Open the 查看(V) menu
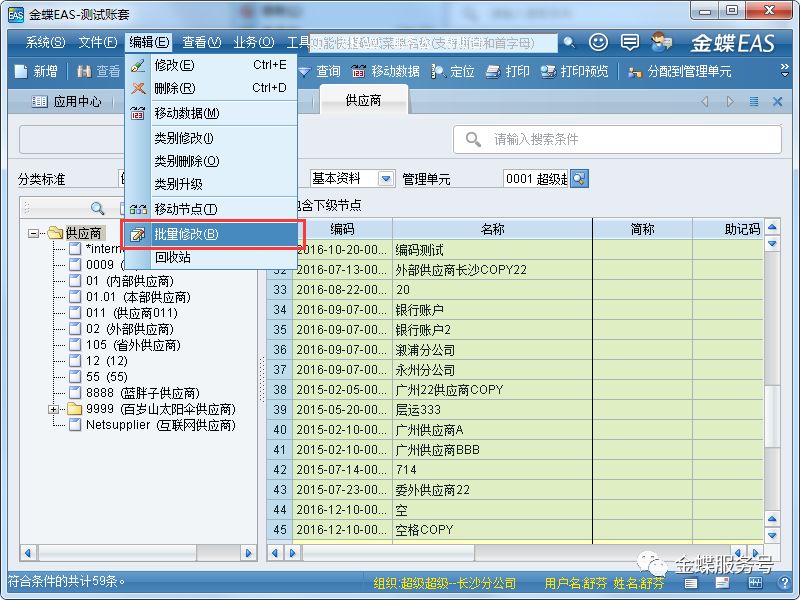This screenshot has width=800, height=600. pyautogui.click(x=202, y=42)
